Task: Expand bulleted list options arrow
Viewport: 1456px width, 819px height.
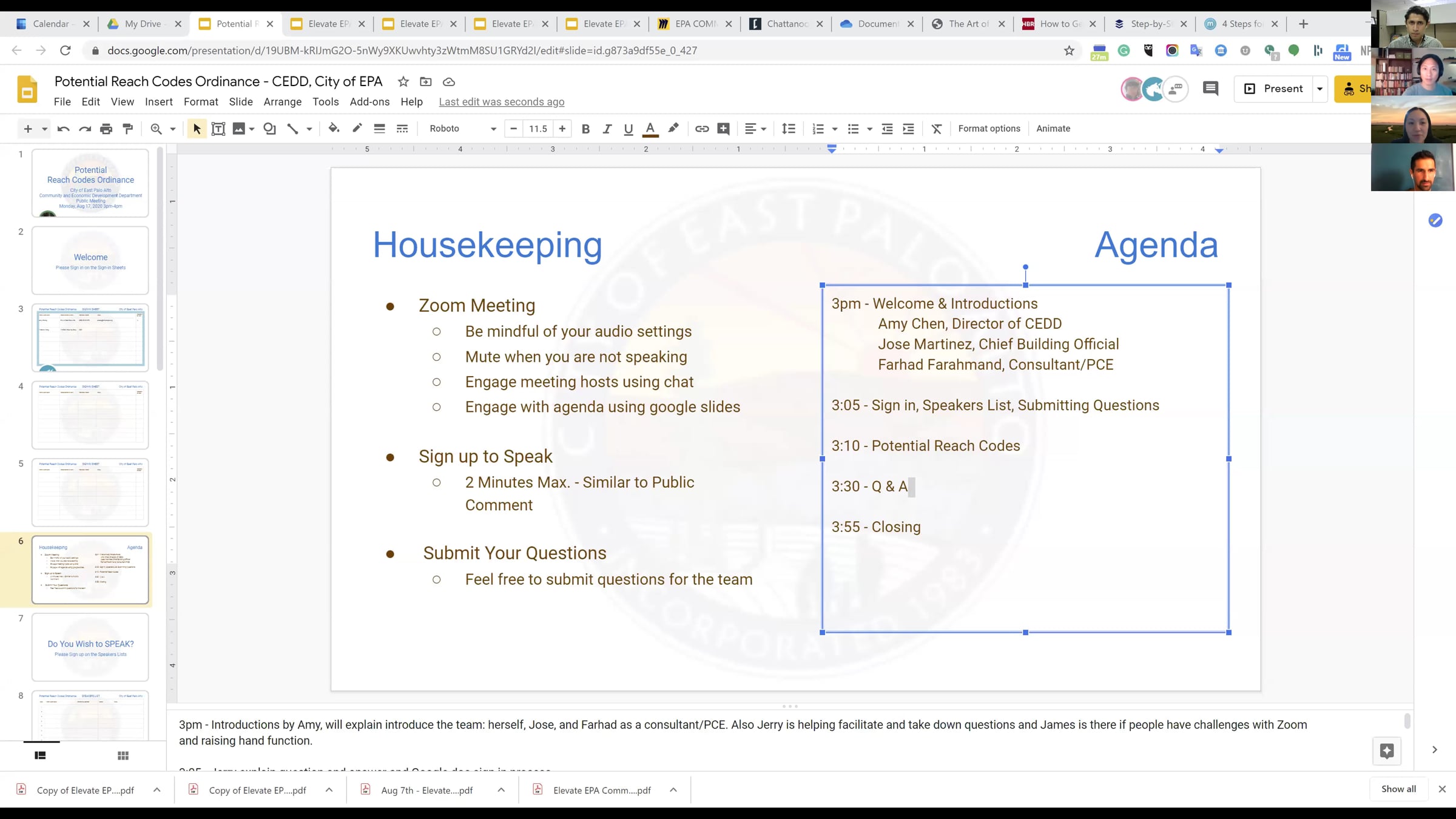Action: click(869, 129)
